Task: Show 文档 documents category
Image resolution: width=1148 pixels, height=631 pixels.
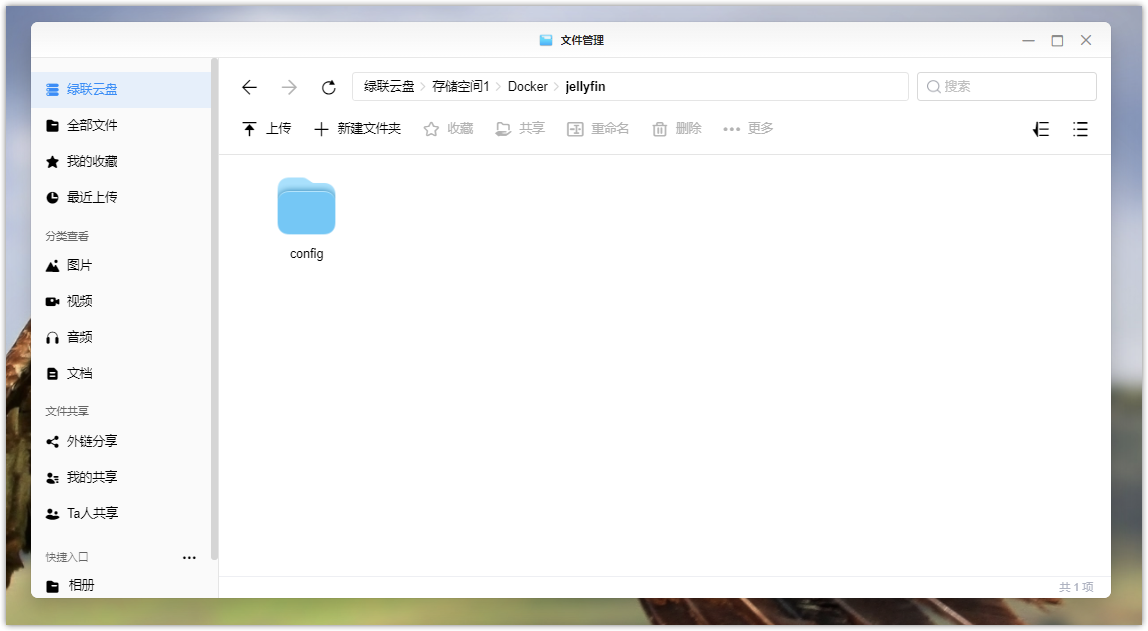Action: [x=121, y=373]
